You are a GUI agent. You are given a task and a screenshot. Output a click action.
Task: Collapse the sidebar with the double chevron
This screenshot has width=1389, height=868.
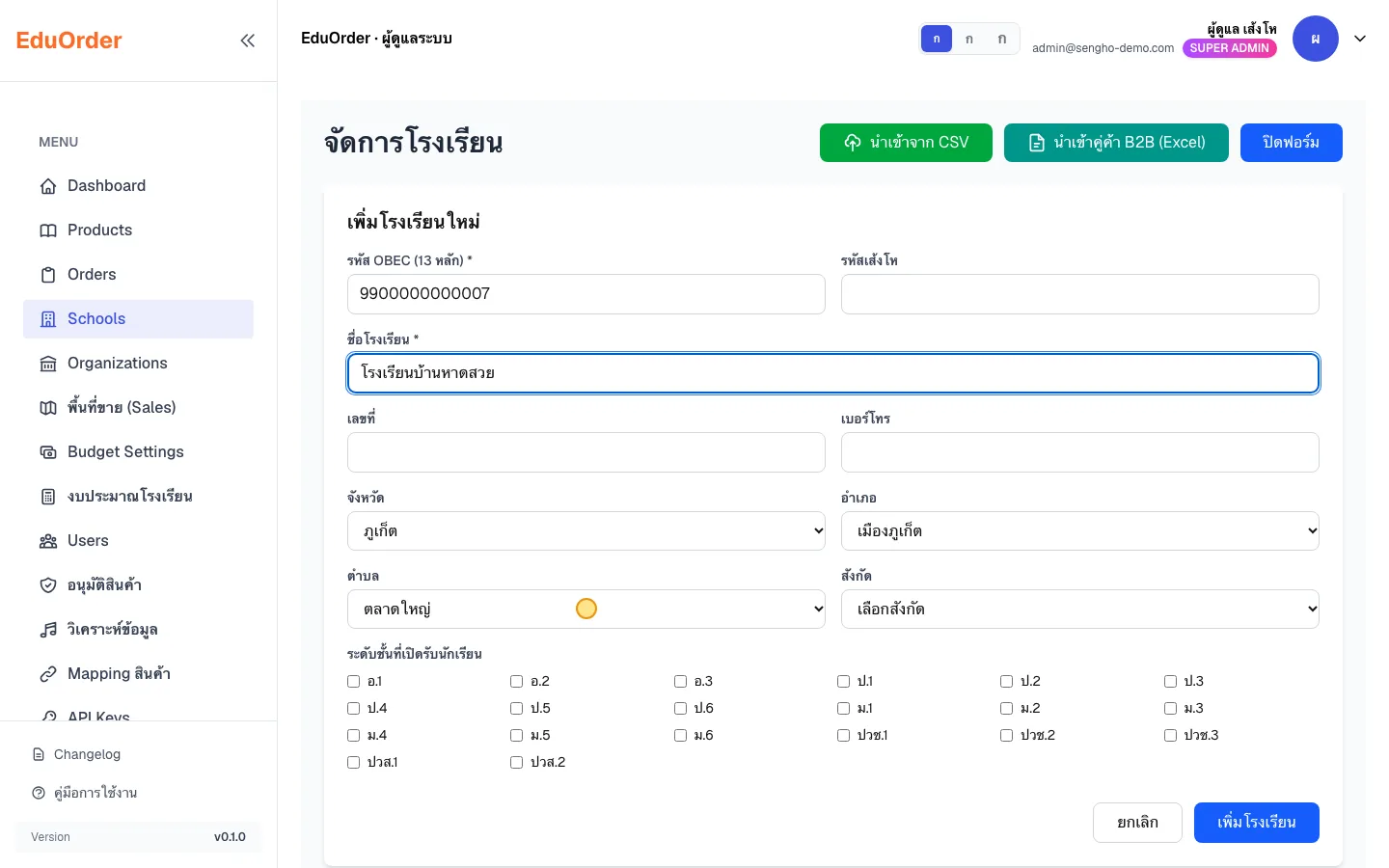click(248, 41)
